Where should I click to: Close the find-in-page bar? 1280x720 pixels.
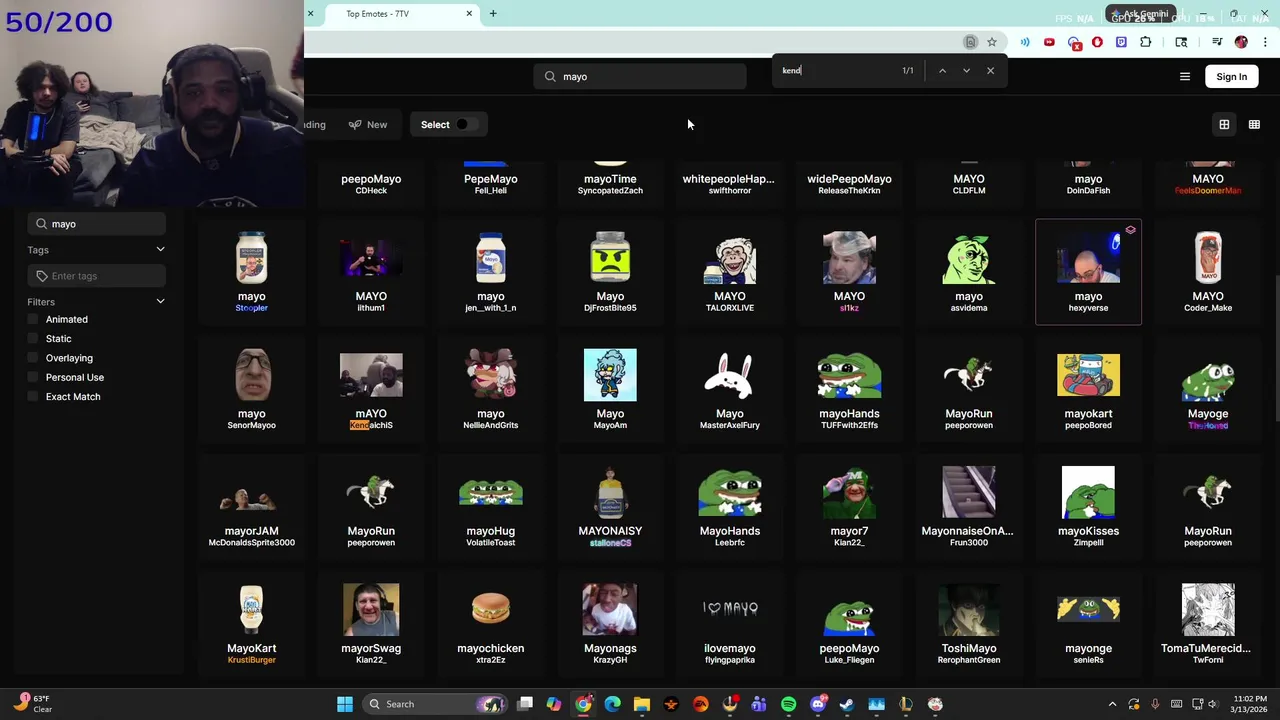[x=990, y=71]
